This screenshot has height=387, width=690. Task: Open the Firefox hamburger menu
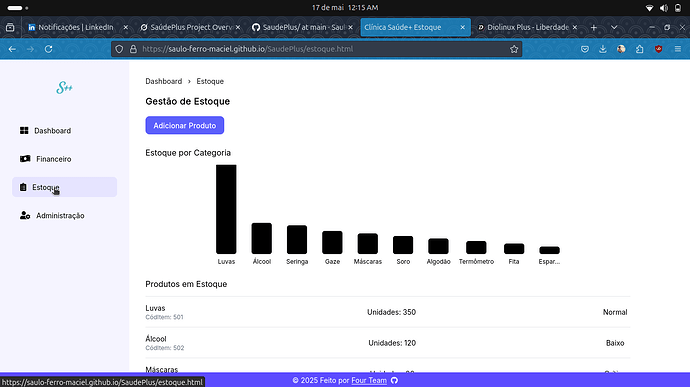[x=678, y=49]
